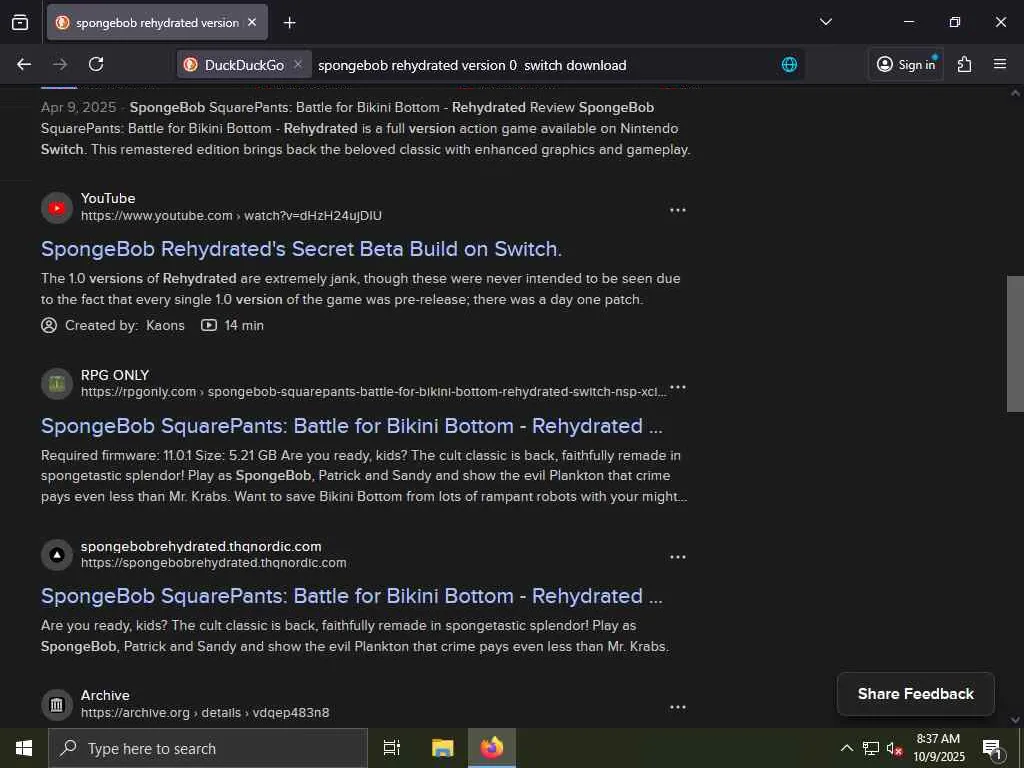Click the scrollbar down arrow

pos(1015,720)
